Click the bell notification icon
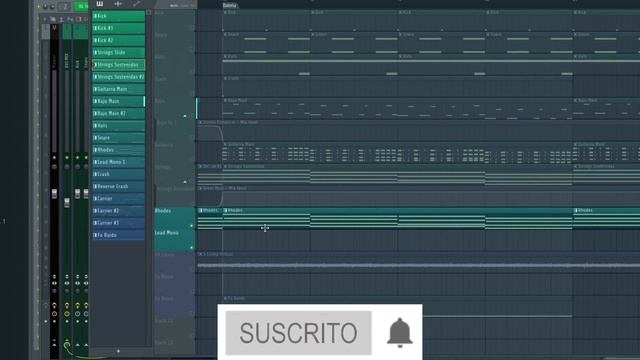 click(400, 332)
